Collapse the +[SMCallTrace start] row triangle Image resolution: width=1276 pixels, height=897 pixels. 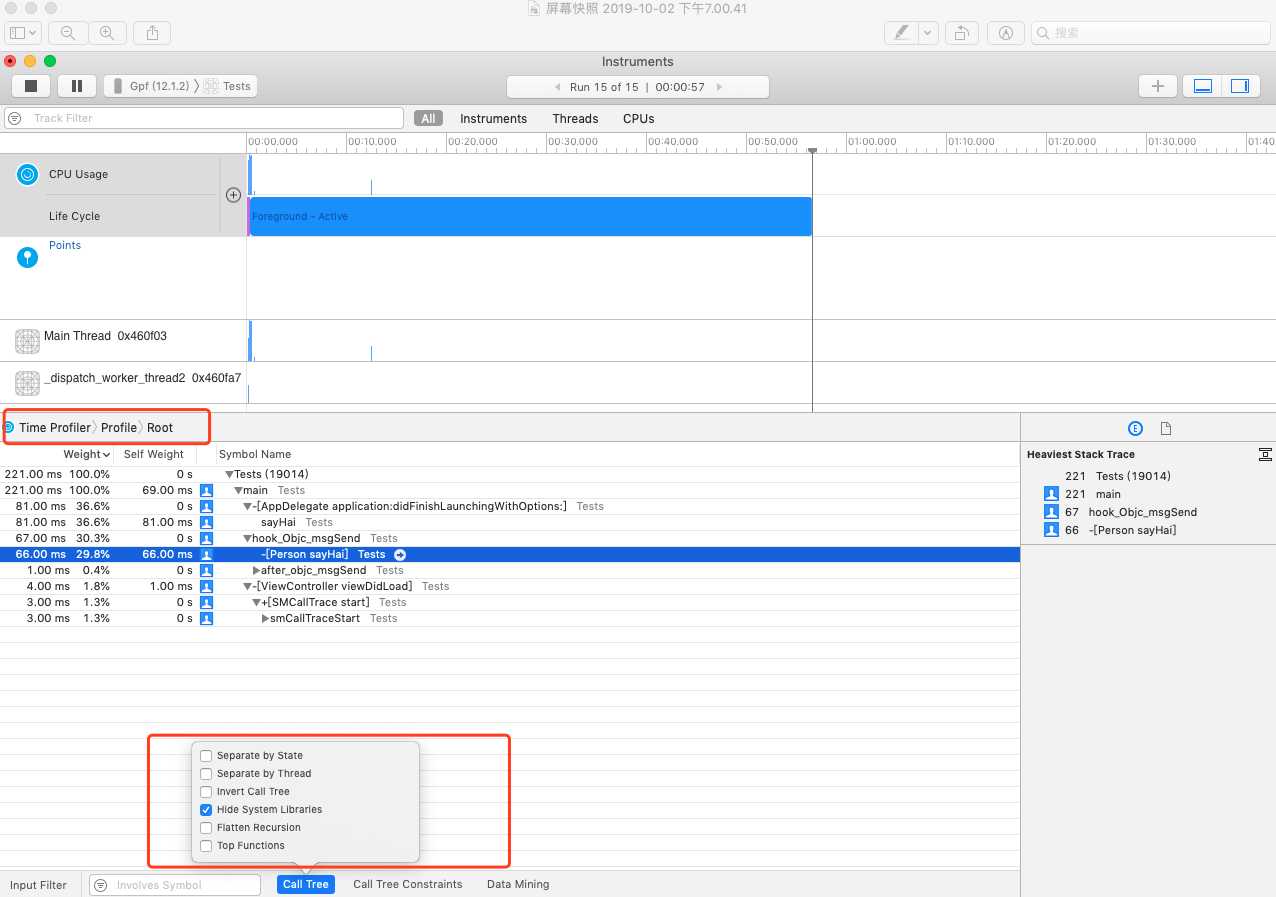(256, 602)
